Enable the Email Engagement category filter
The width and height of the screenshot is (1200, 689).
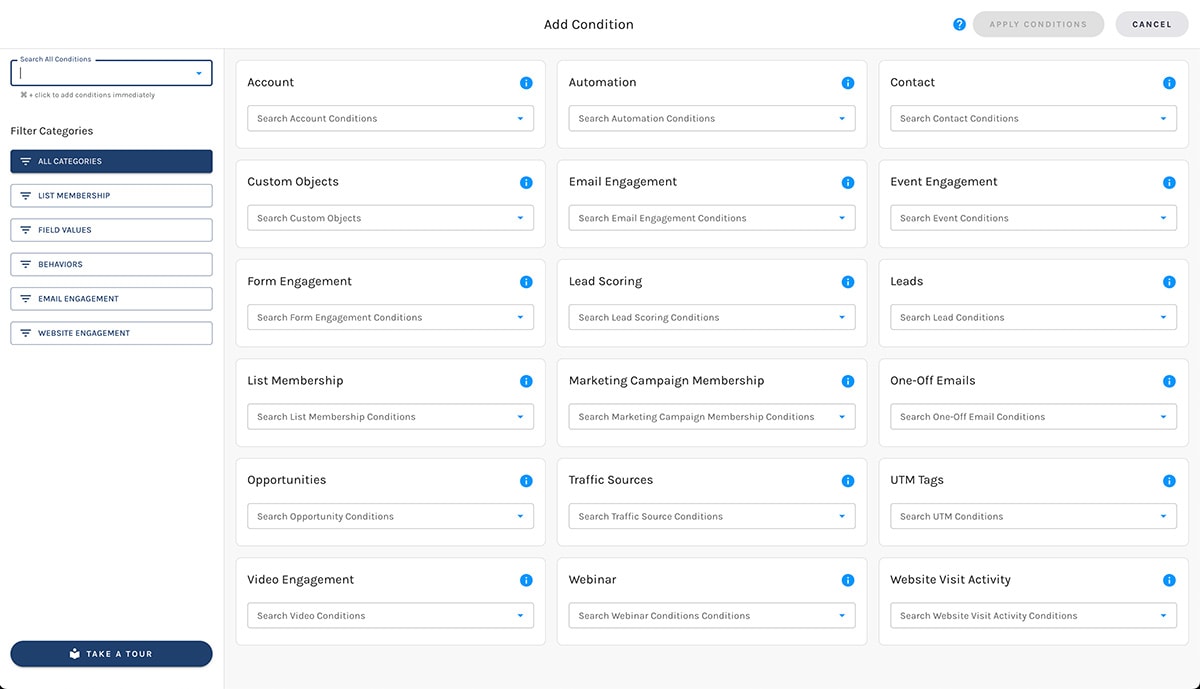(x=110, y=298)
